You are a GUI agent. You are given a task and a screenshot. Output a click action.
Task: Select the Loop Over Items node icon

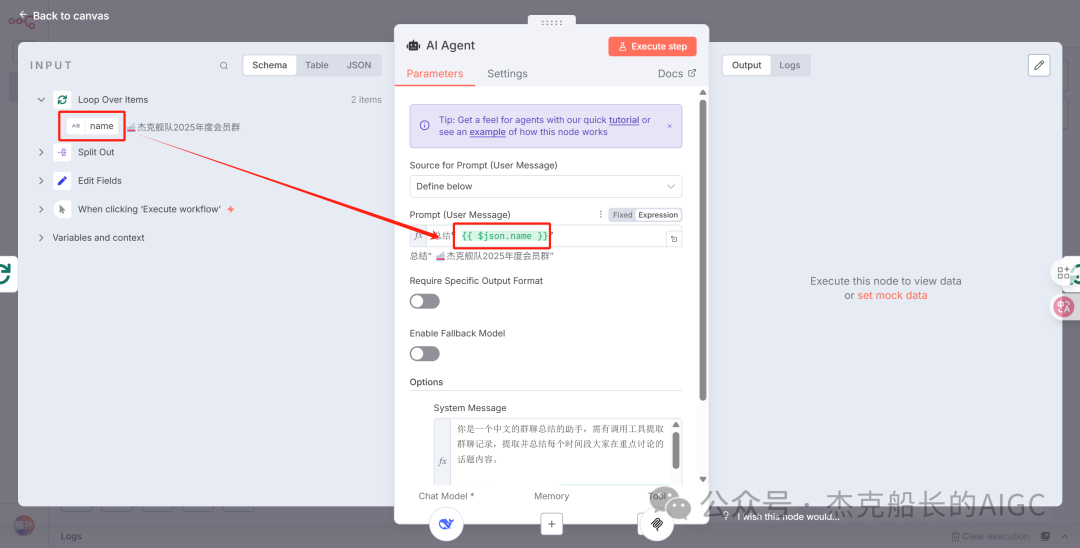[x=62, y=100]
